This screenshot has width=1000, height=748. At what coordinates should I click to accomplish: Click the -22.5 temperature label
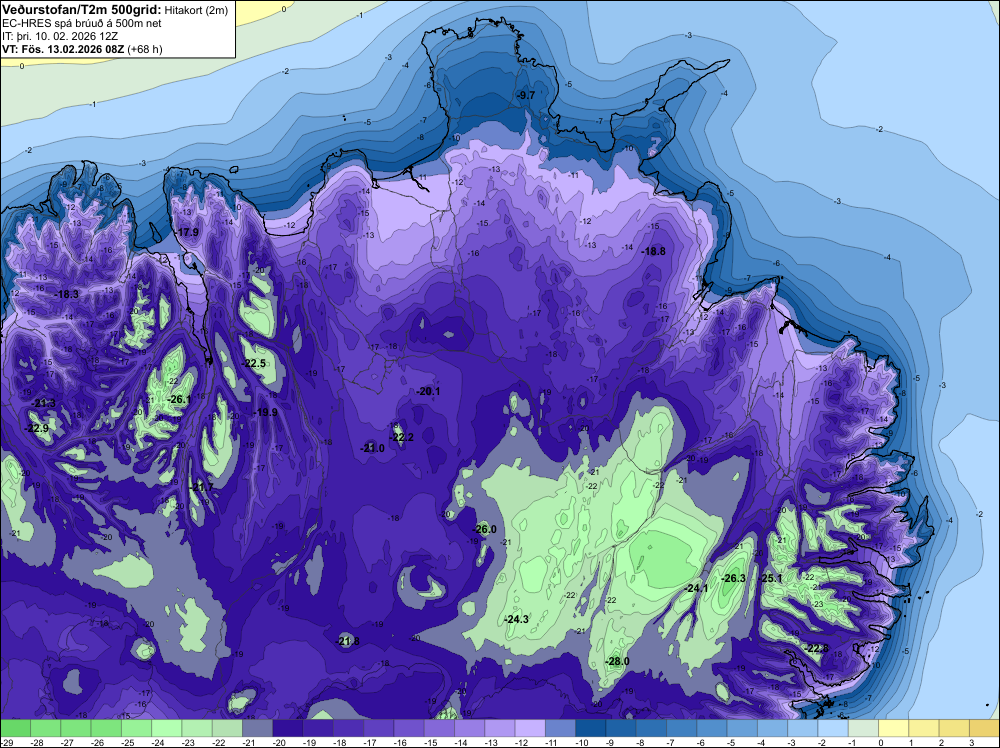(x=254, y=363)
